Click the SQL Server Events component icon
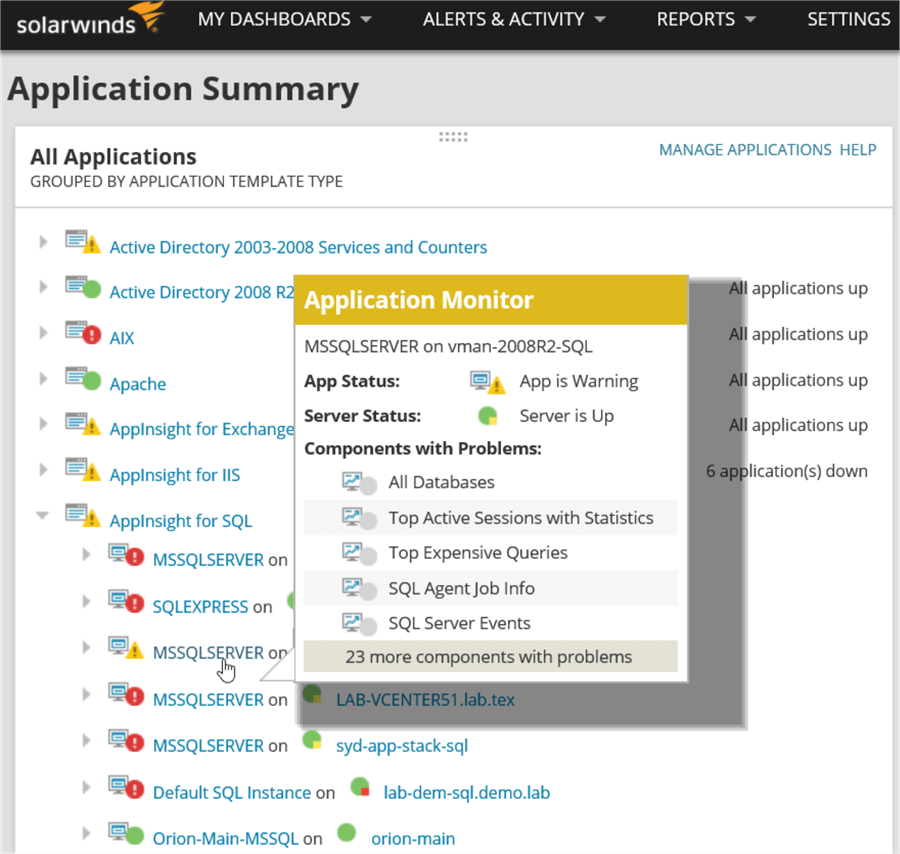 [x=360, y=624]
